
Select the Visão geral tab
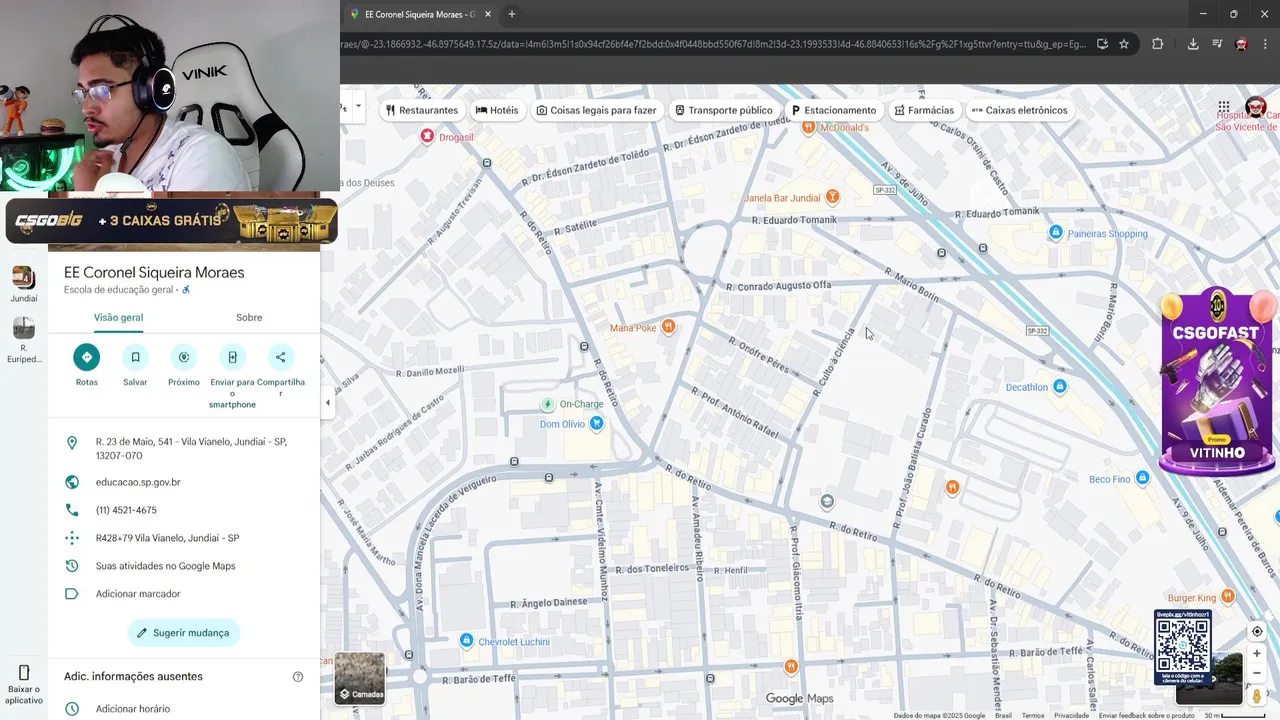(x=118, y=317)
